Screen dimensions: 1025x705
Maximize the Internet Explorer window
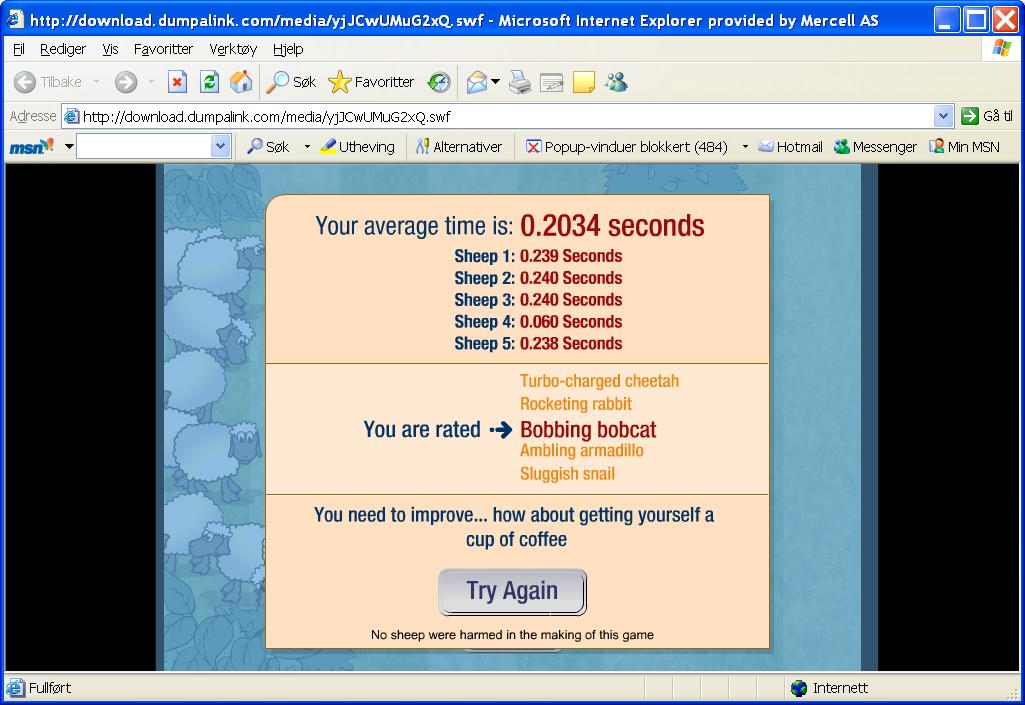976,20
